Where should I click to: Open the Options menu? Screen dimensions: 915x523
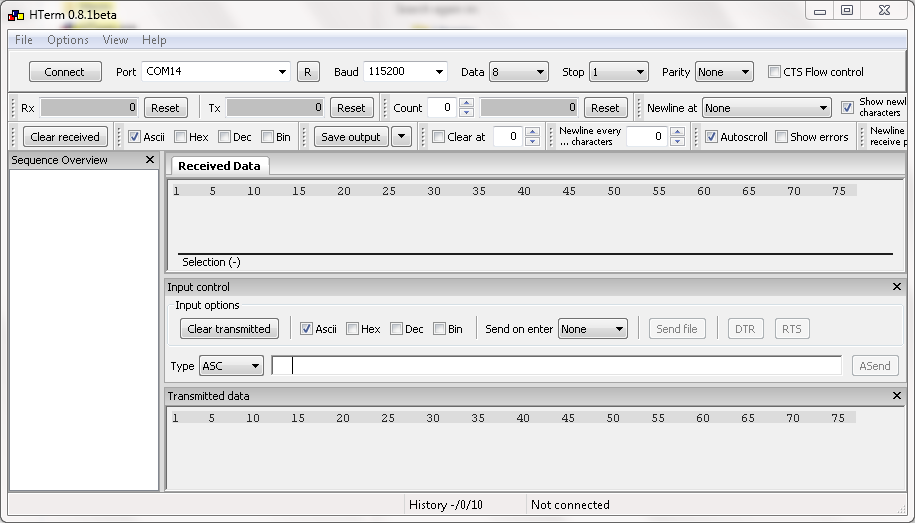(68, 40)
